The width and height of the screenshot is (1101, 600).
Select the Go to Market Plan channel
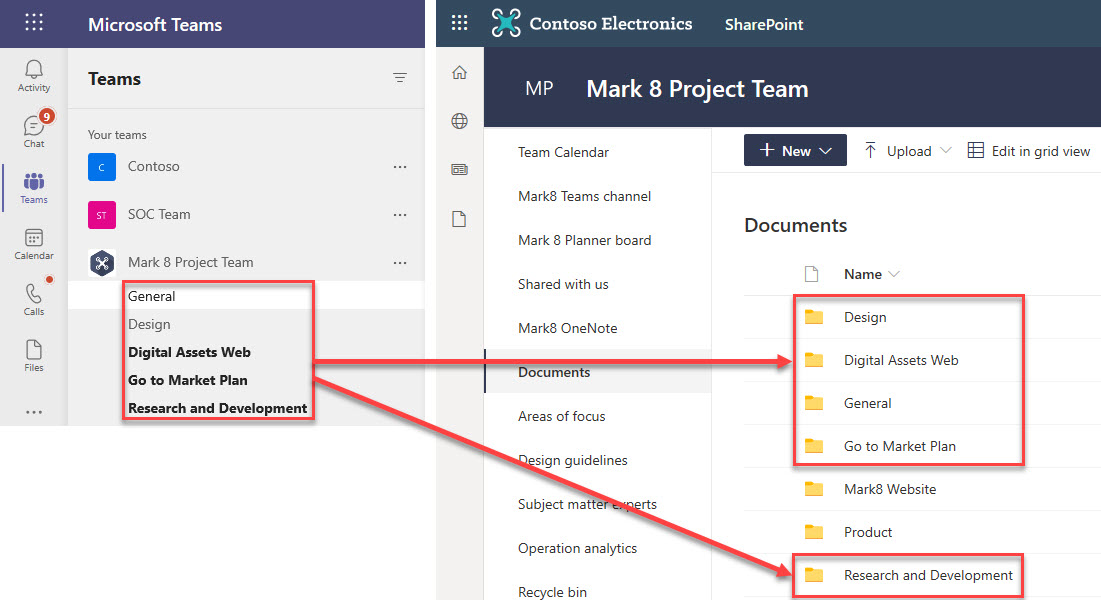coord(187,380)
